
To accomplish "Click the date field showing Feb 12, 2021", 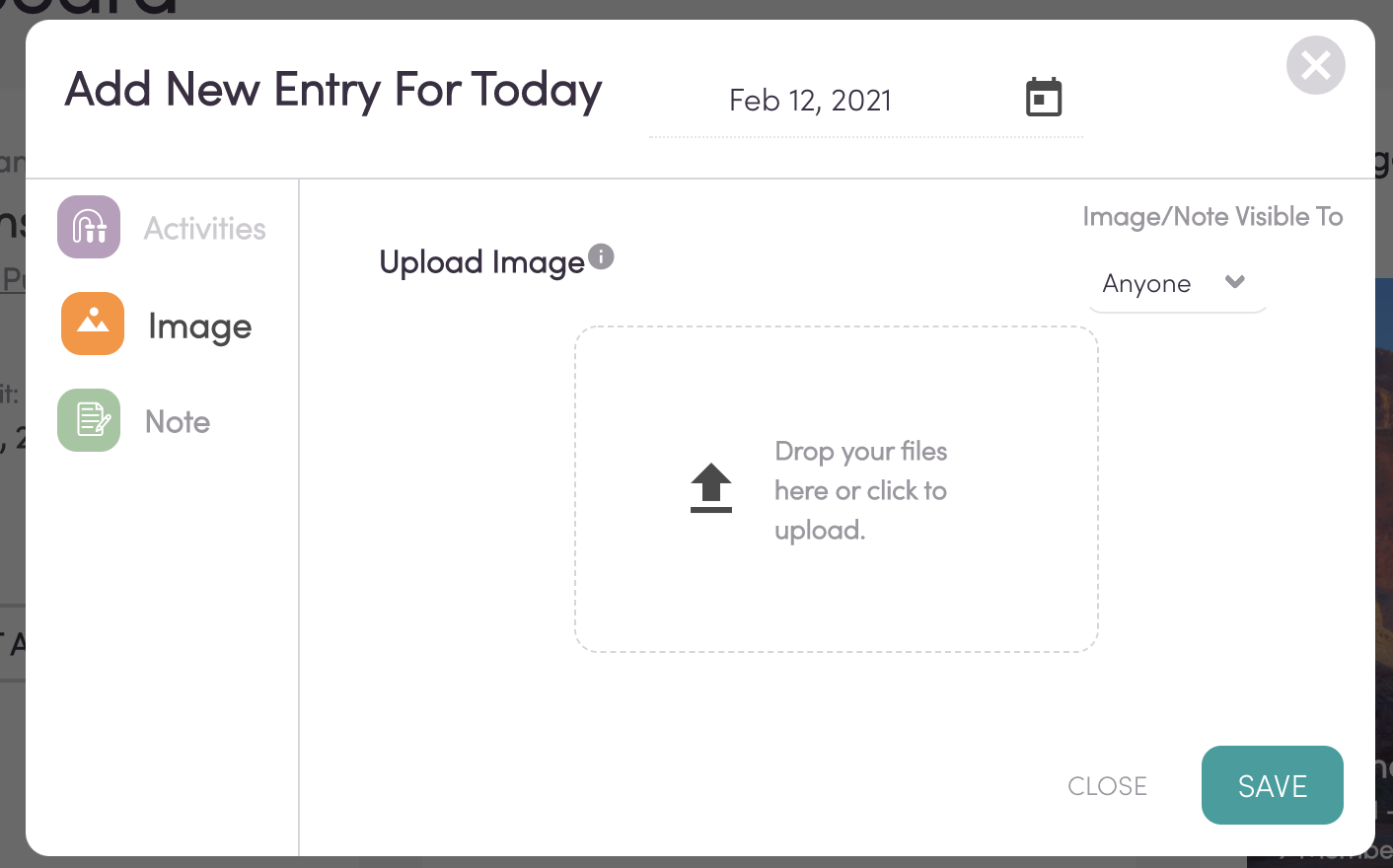I will (x=809, y=100).
